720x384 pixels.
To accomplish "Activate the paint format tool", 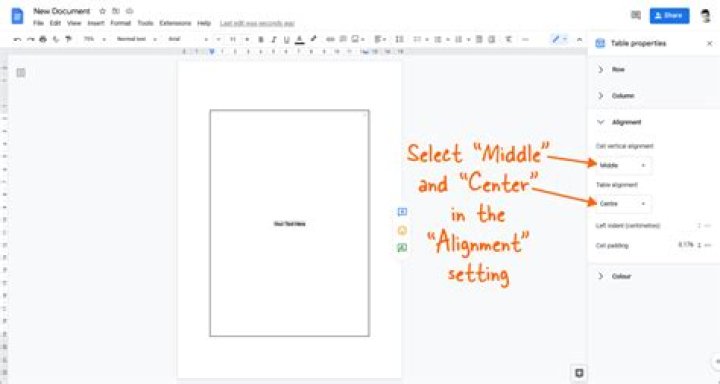I will tap(68, 40).
